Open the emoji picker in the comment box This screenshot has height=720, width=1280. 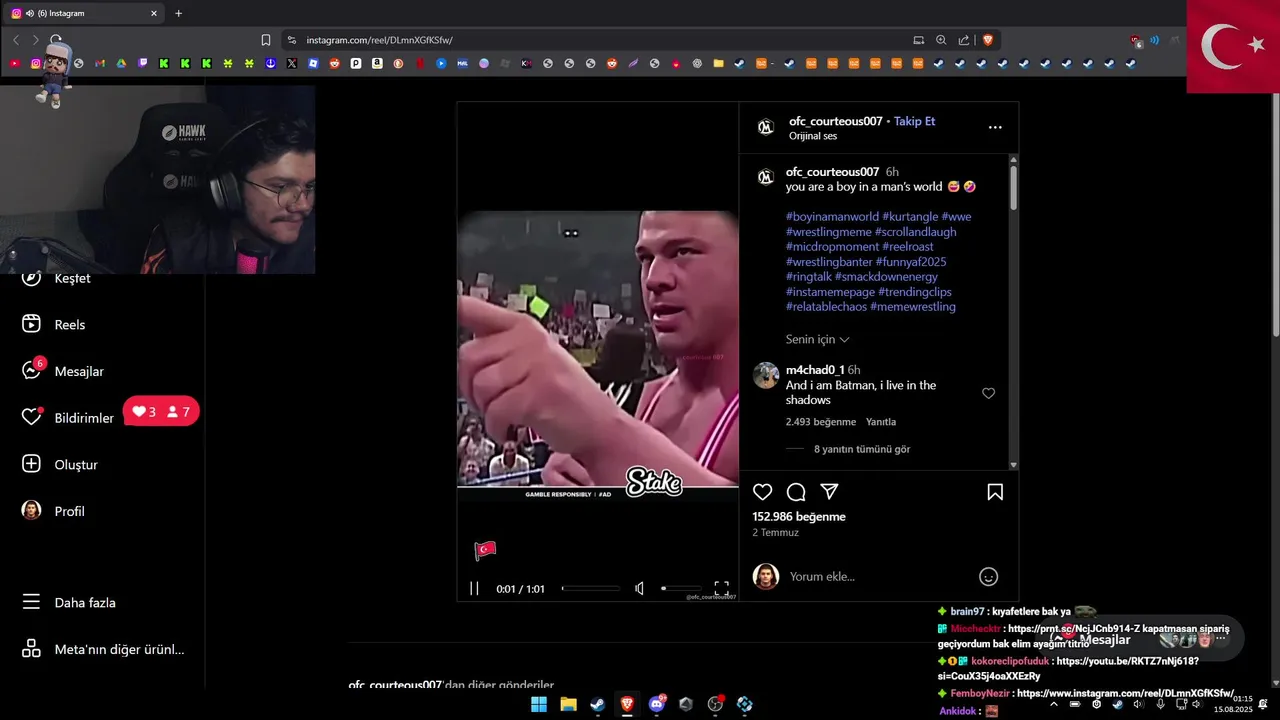[988, 576]
